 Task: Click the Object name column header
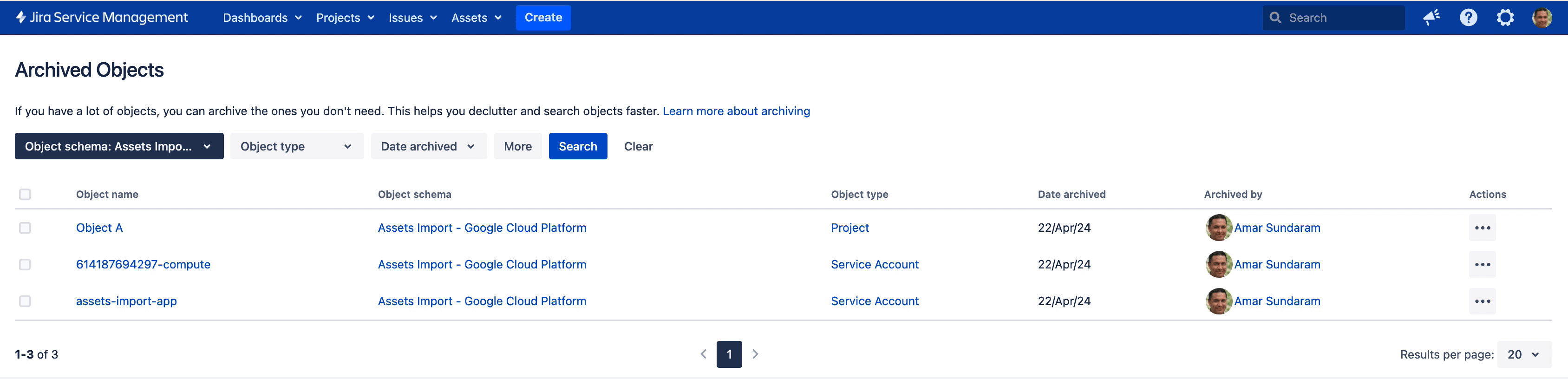[x=107, y=195]
